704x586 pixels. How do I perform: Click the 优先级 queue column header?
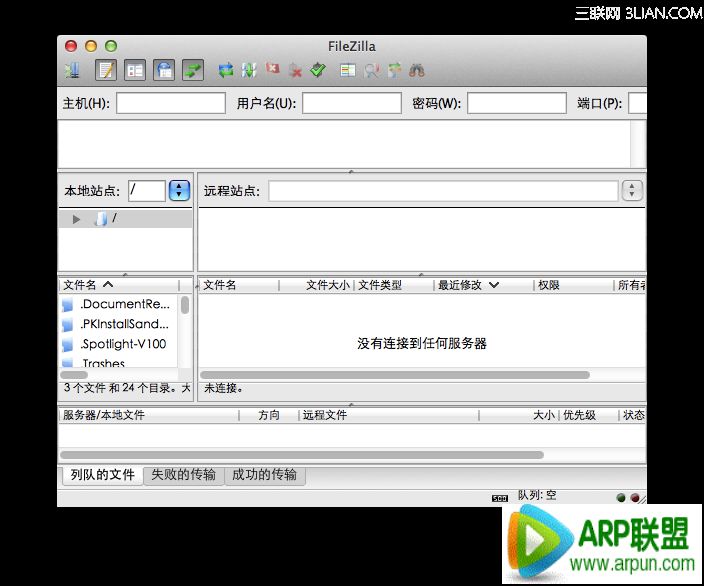[589, 415]
